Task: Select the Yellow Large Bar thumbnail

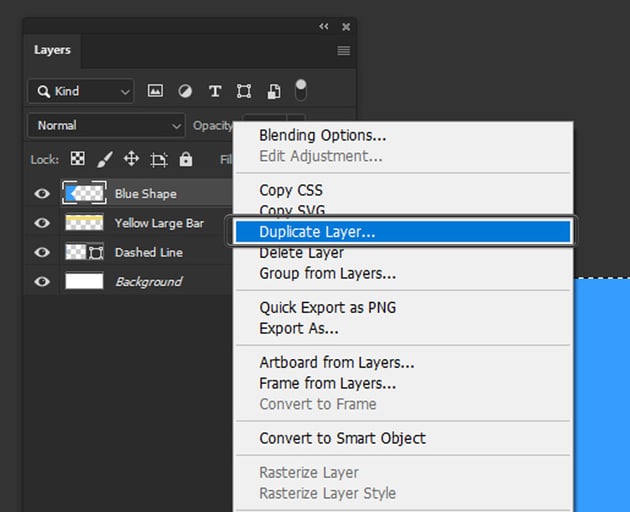Action: (84, 223)
